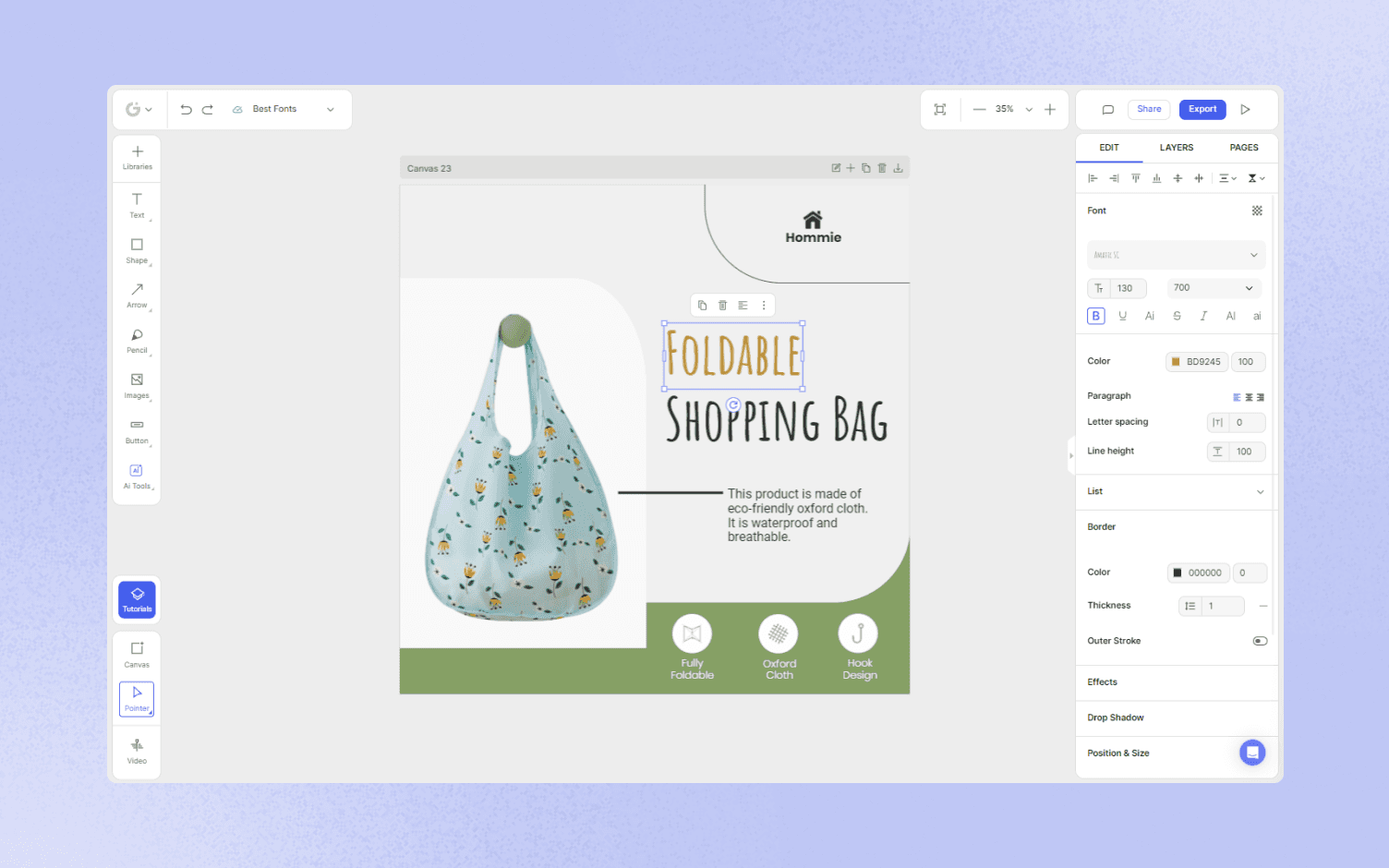The width and height of the screenshot is (1389, 868).
Task: Open the 35% zoom level dropdown
Action: tap(1014, 109)
